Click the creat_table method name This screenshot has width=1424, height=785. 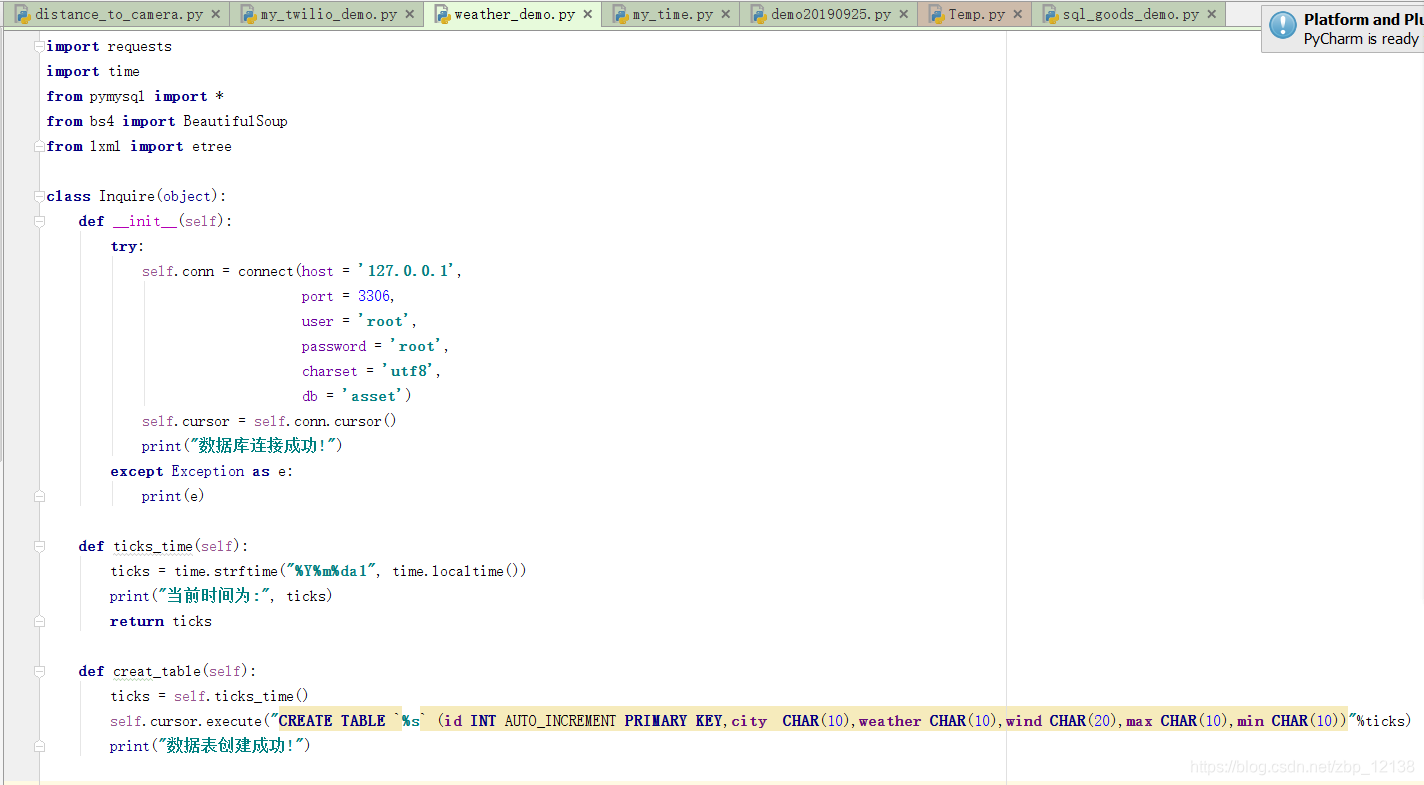[157, 671]
